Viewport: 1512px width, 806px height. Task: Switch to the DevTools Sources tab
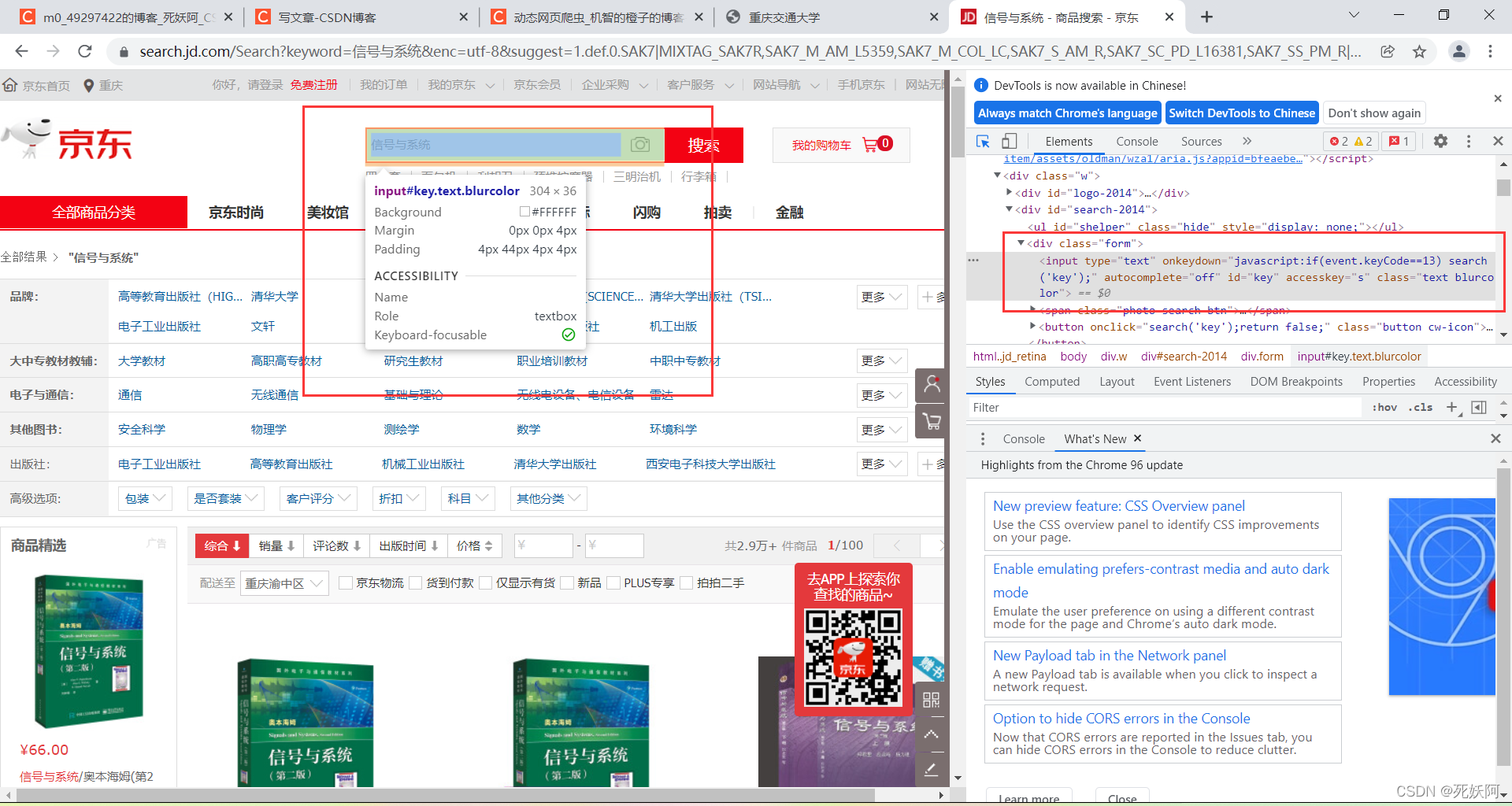click(1201, 141)
